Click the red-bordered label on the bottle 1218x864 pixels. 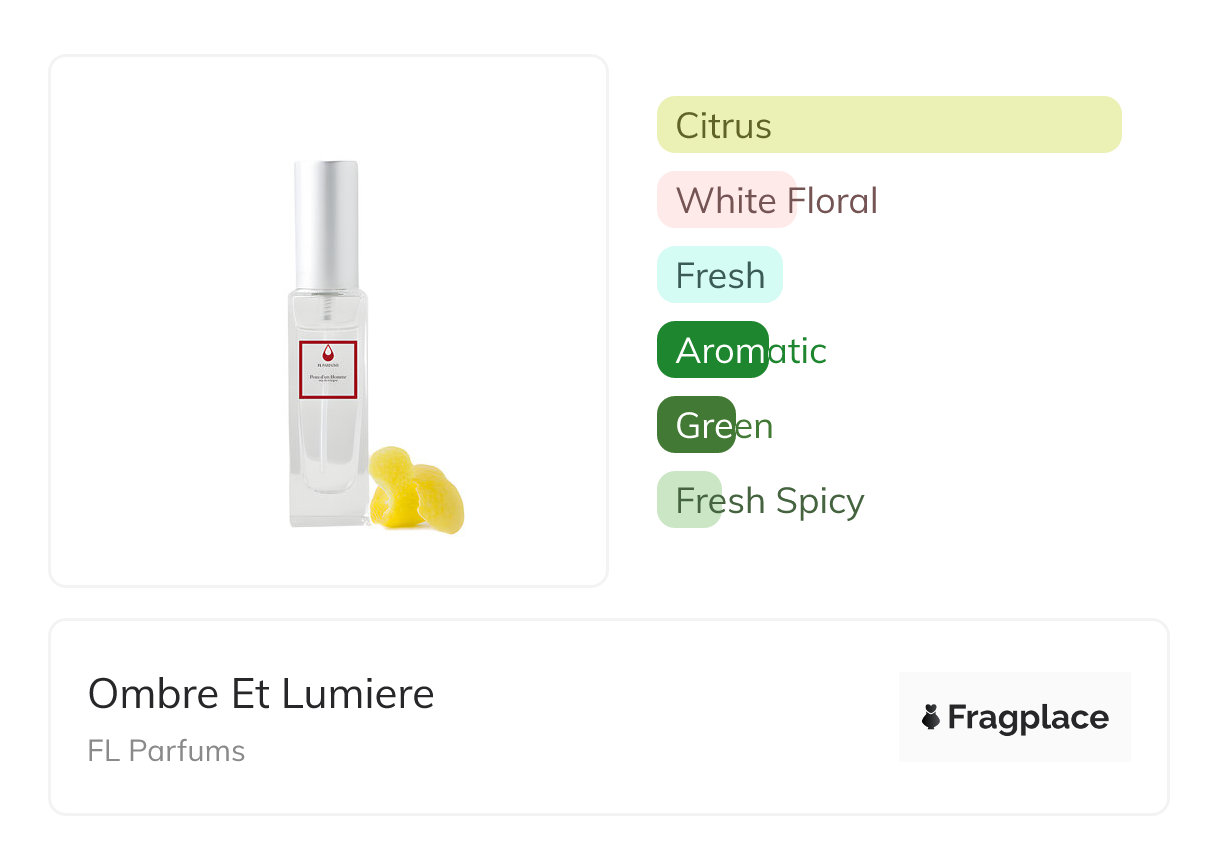(x=328, y=370)
